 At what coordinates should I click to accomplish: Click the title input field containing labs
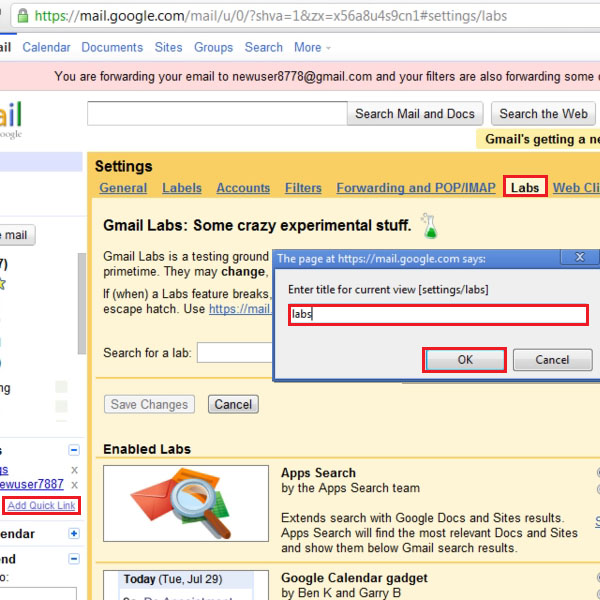click(x=438, y=315)
